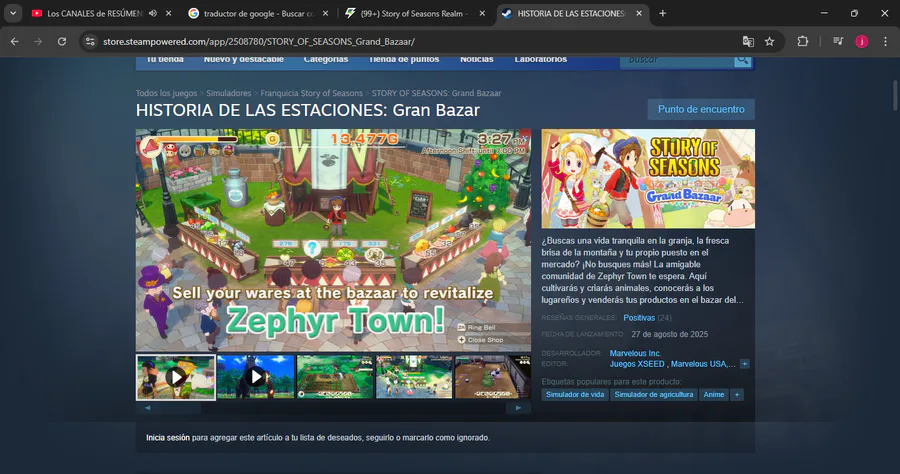Image resolution: width=900 pixels, height=474 pixels.
Task: Open a new browser tab
Action: coord(662,13)
